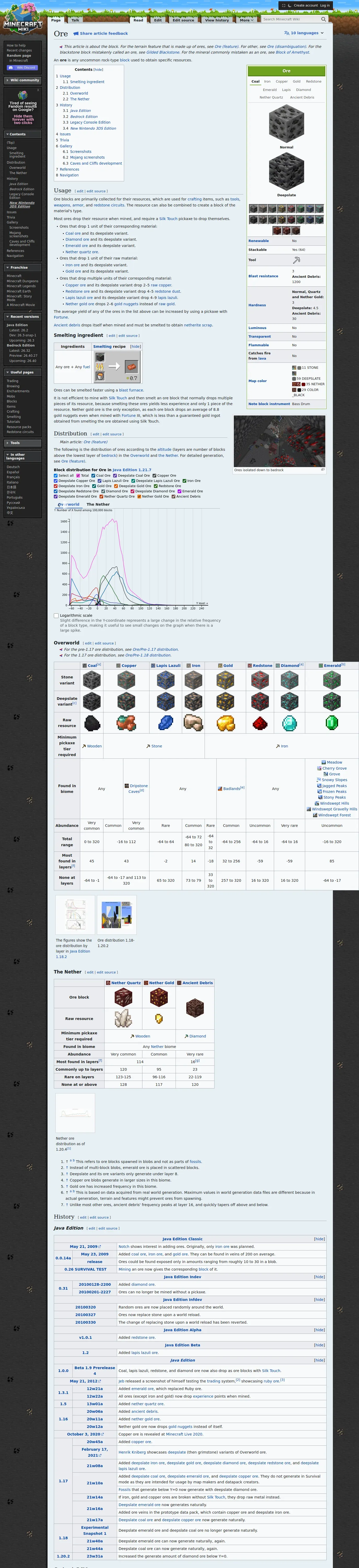Switch to the Talk tab
The image size is (359, 1568).
[76, 20]
